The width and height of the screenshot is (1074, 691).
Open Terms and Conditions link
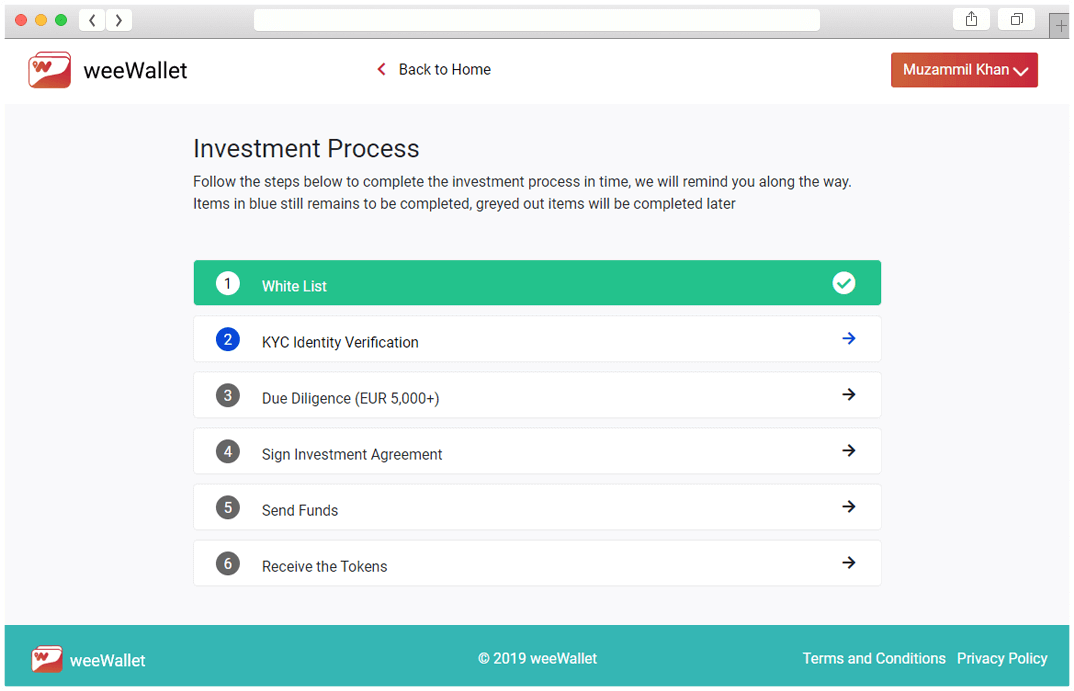click(x=873, y=659)
